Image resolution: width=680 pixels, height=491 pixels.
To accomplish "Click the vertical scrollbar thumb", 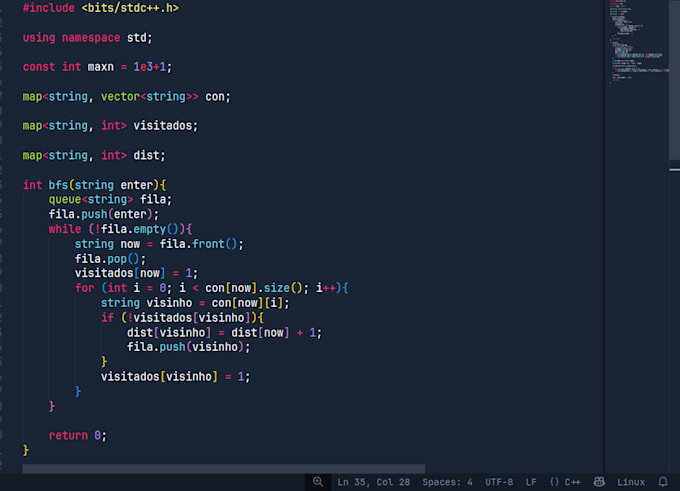I will (674, 80).
